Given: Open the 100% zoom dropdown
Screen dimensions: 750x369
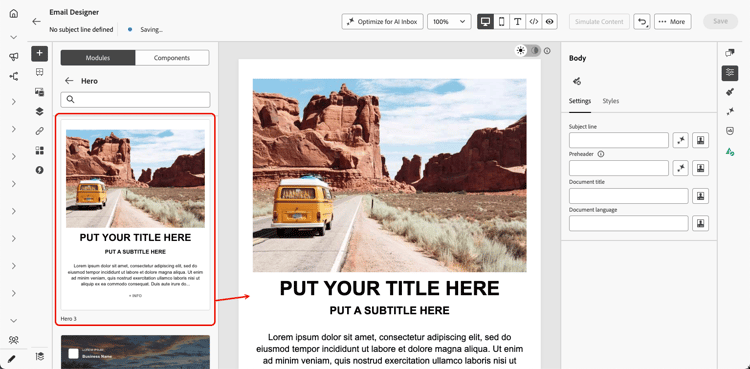Looking at the screenshot, I should coord(449,22).
